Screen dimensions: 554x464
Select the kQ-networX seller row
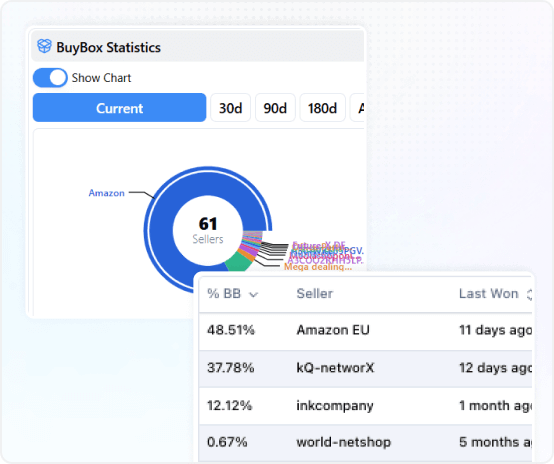coord(365,369)
